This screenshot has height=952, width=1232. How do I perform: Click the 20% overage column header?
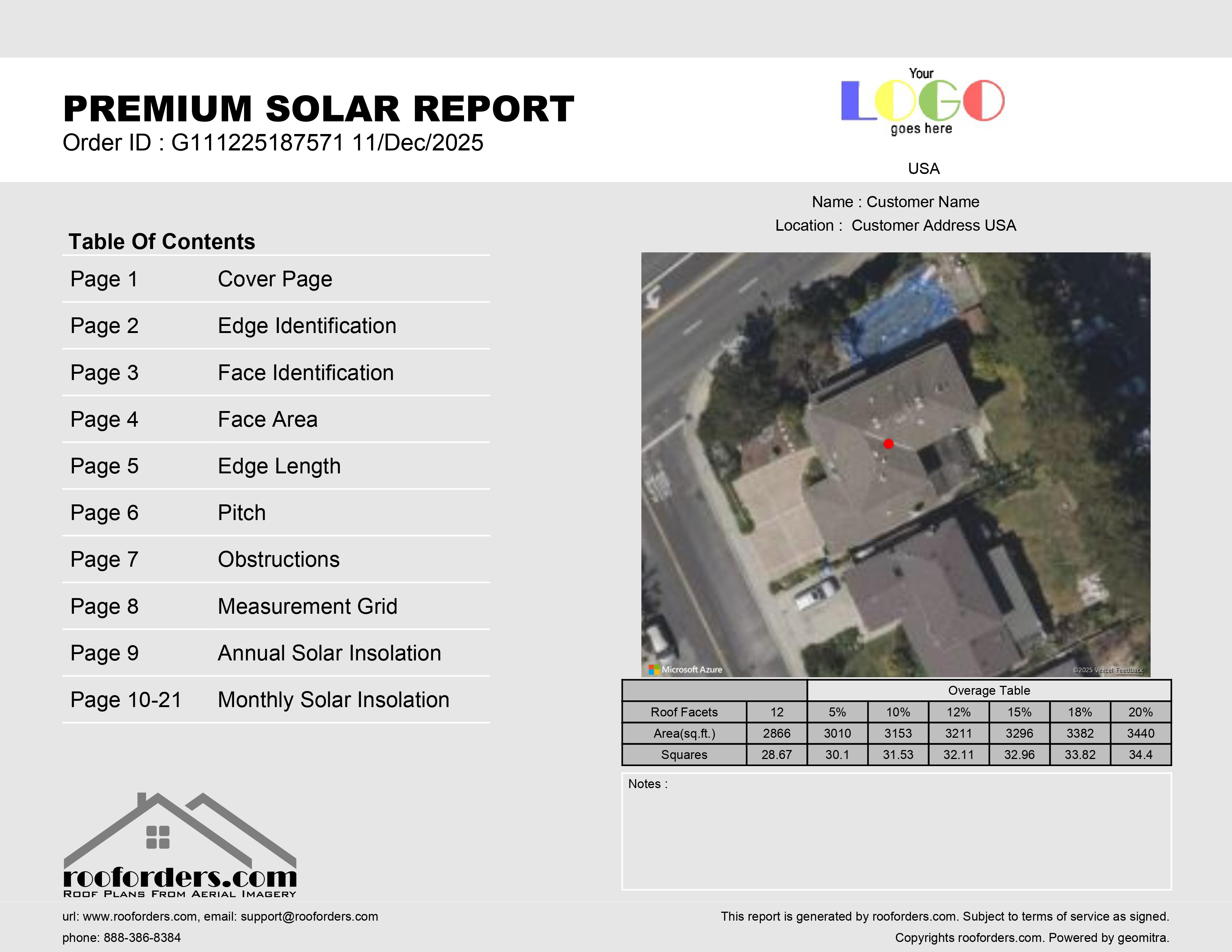point(1141,712)
